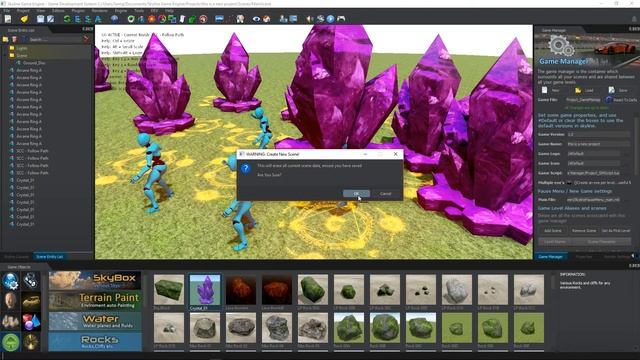Select the Rocks category banner

(95, 342)
